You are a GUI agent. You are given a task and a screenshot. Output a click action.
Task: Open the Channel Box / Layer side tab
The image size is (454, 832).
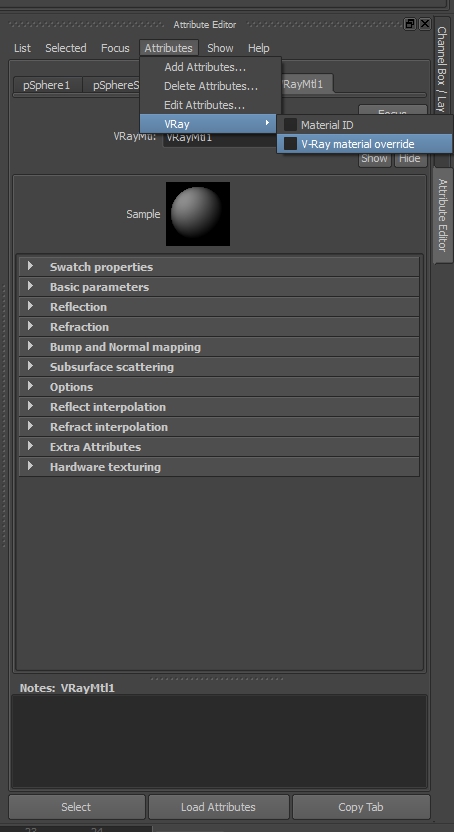tap(441, 71)
